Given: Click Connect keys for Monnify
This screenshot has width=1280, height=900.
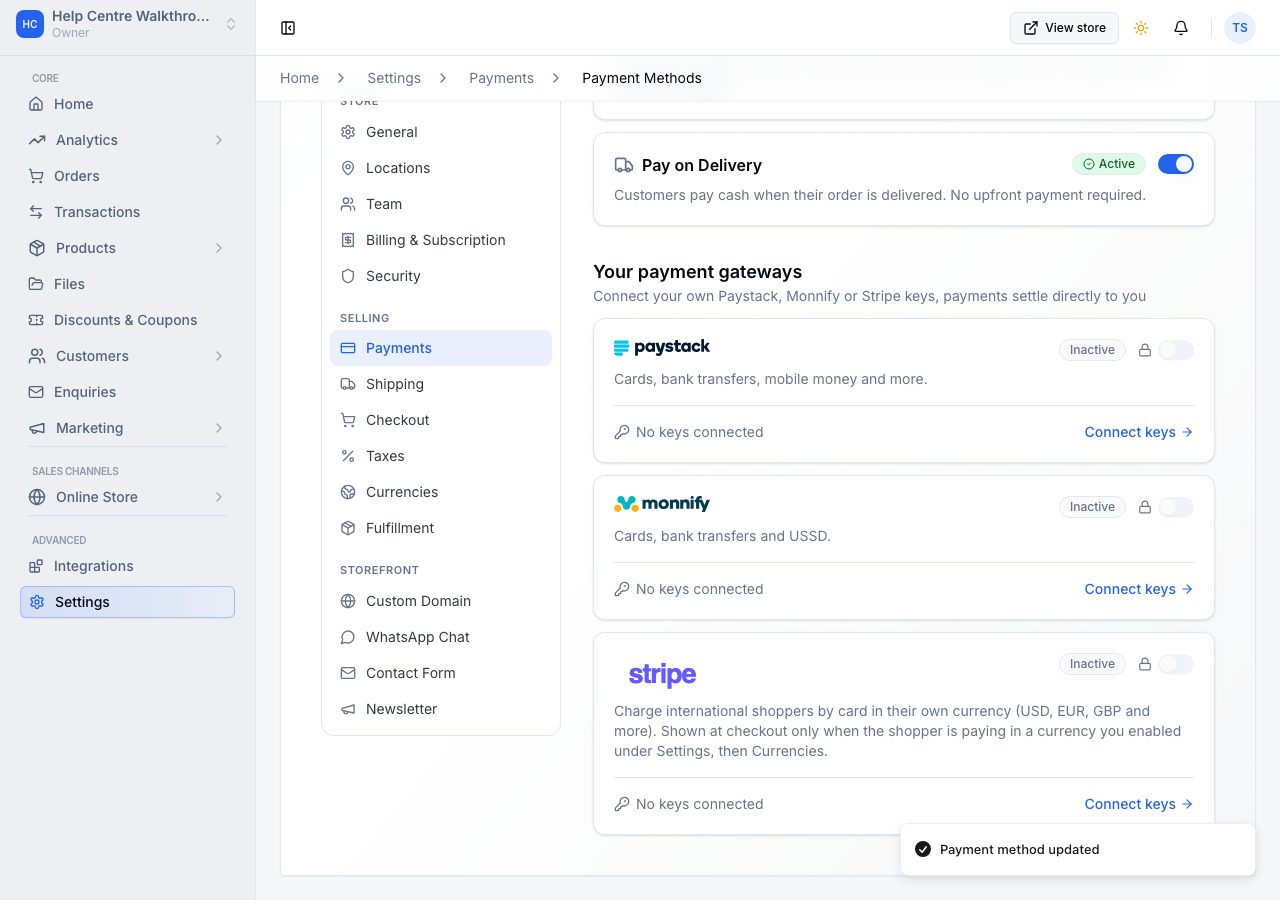Looking at the screenshot, I should (x=1139, y=589).
